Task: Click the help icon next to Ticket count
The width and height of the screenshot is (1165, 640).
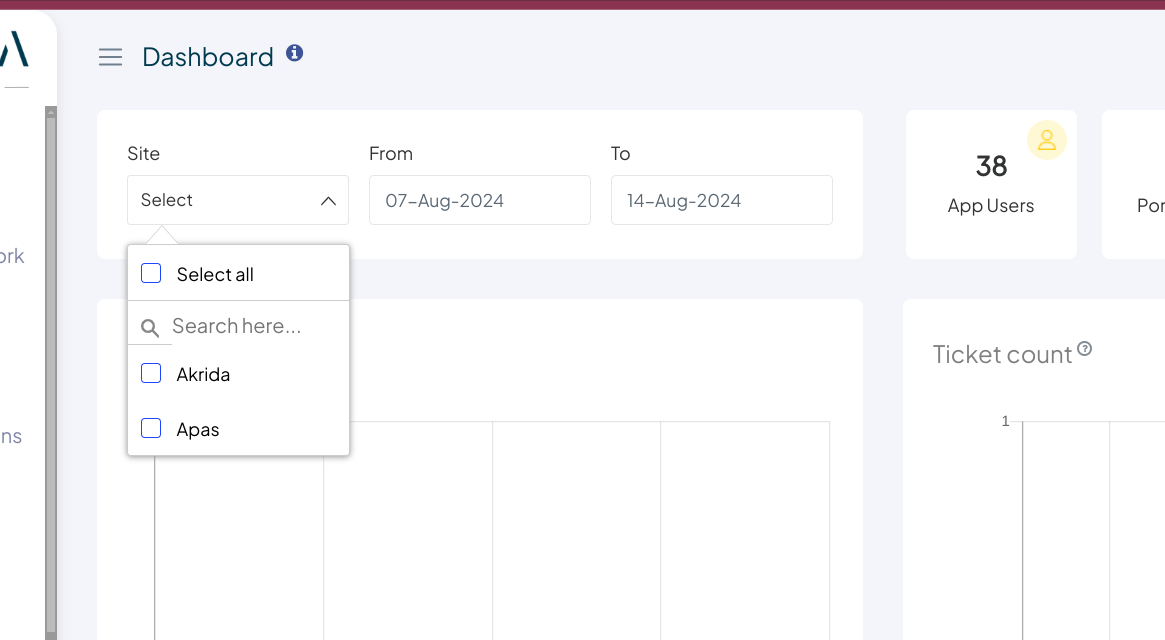Action: pos(1084,350)
